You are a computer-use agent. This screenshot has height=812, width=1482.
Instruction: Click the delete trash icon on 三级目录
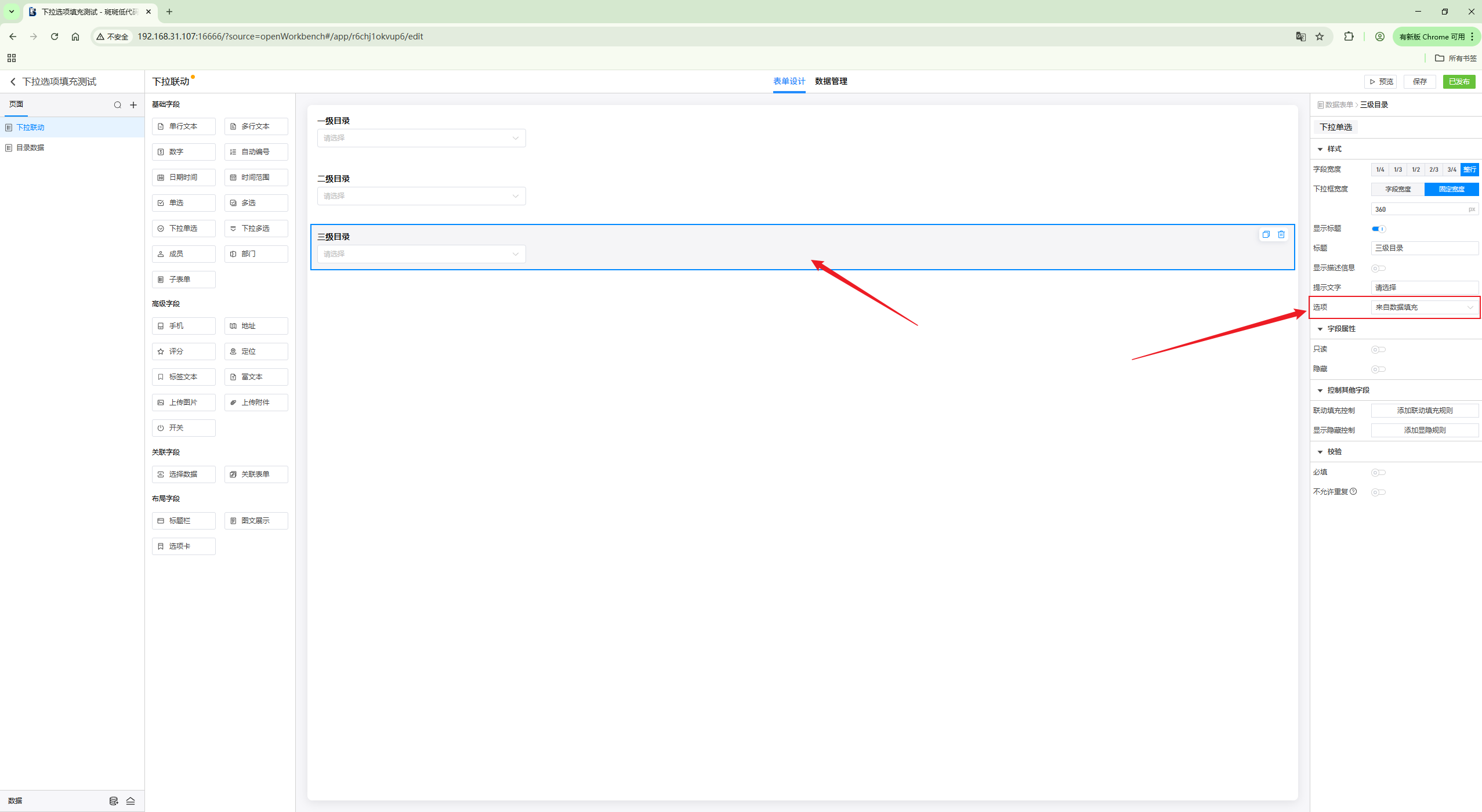(1281, 234)
